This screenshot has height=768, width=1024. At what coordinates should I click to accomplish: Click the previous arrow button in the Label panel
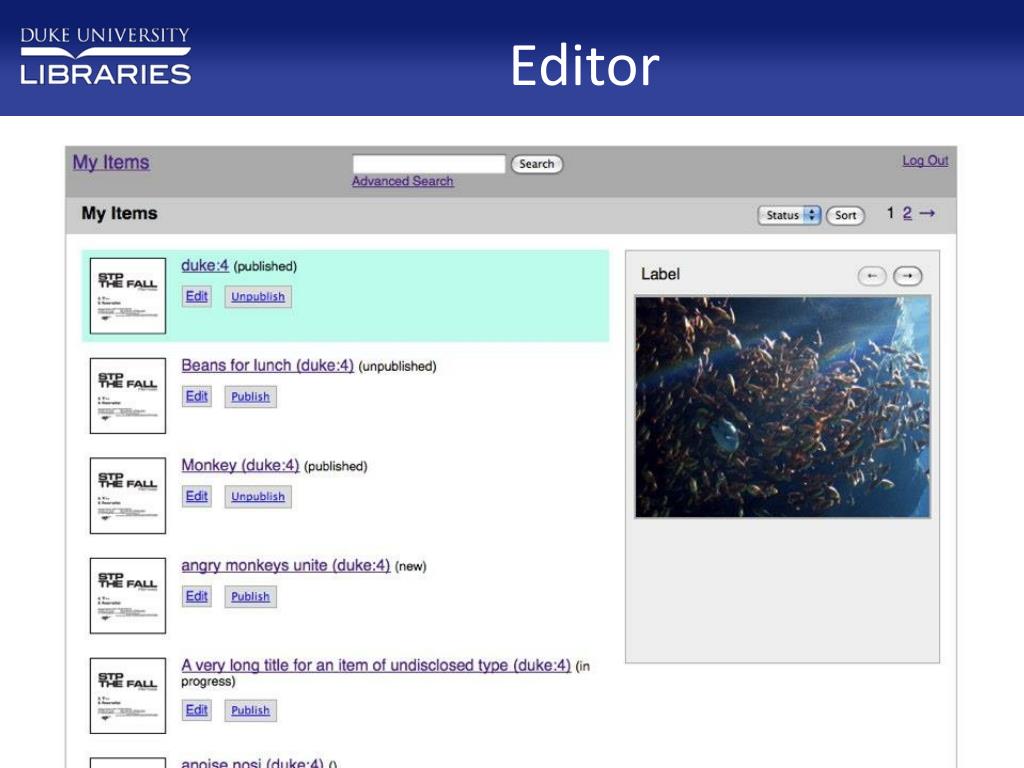tap(871, 276)
